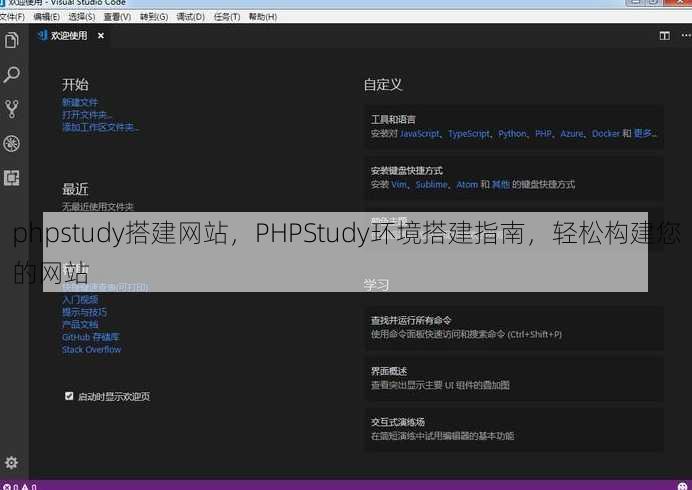Image resolution: width=692 pixels, height=490 pixels.
Task: Open the Stack Overflow link
Action: point(91,350)
